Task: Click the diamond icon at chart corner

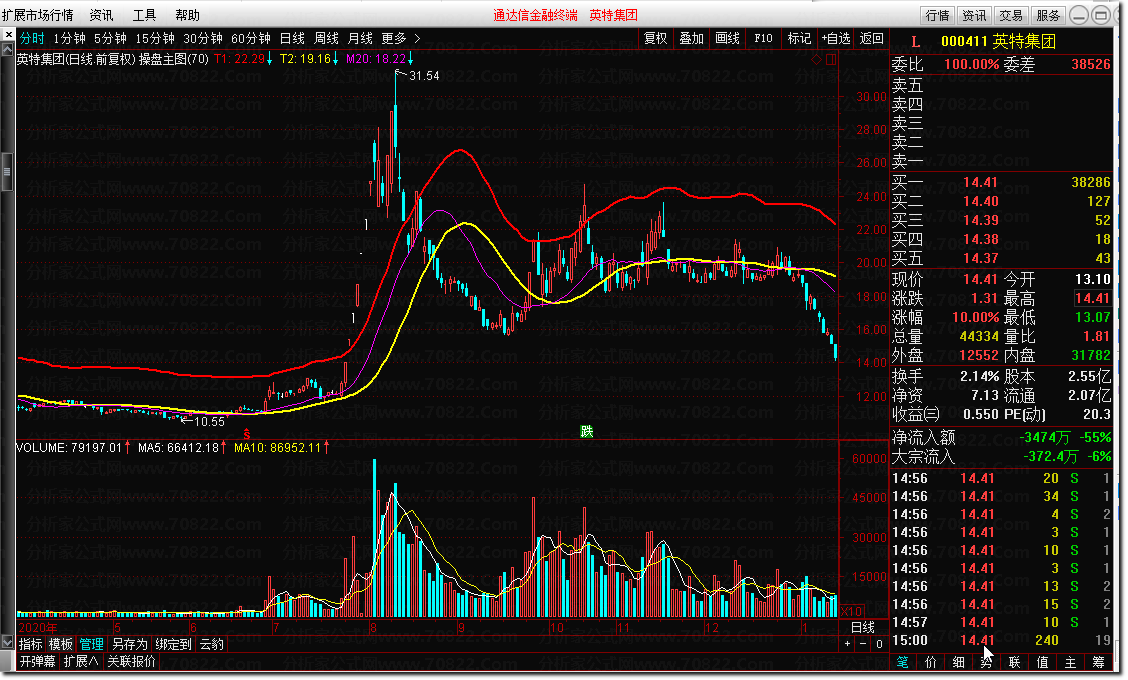Action: coord(817,60)
